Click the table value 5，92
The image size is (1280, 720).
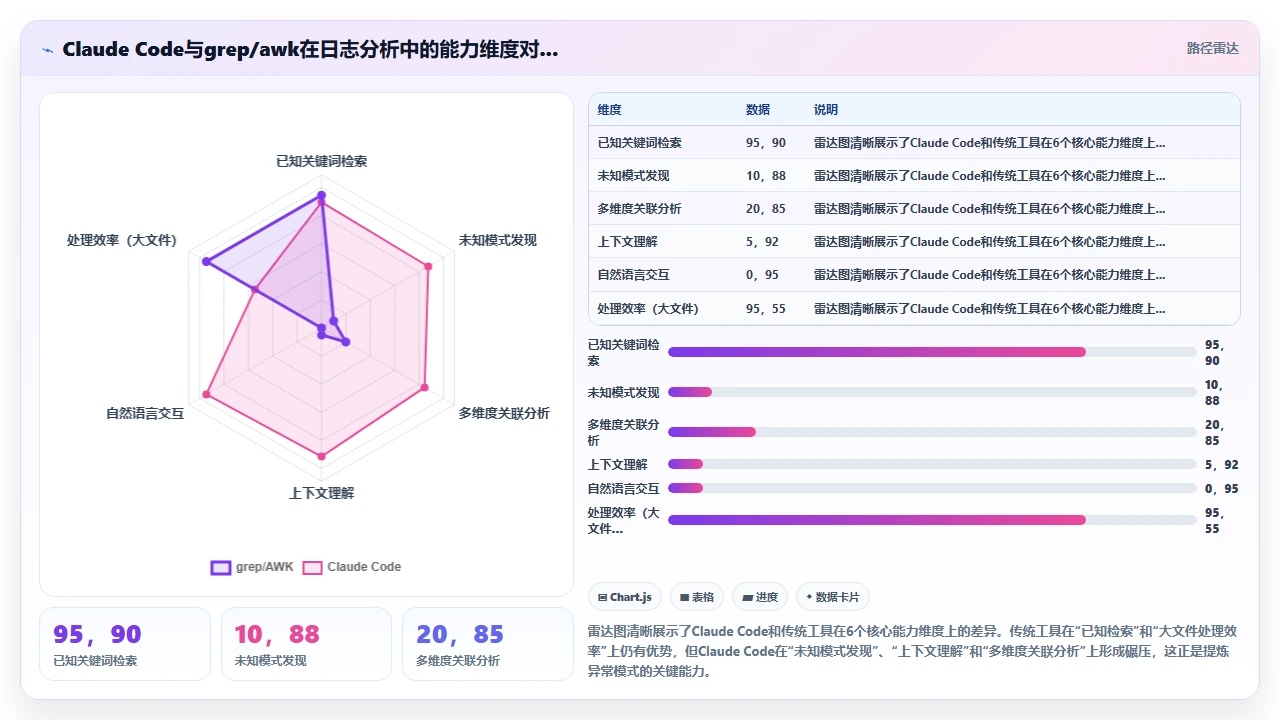(x=762, y=242)
